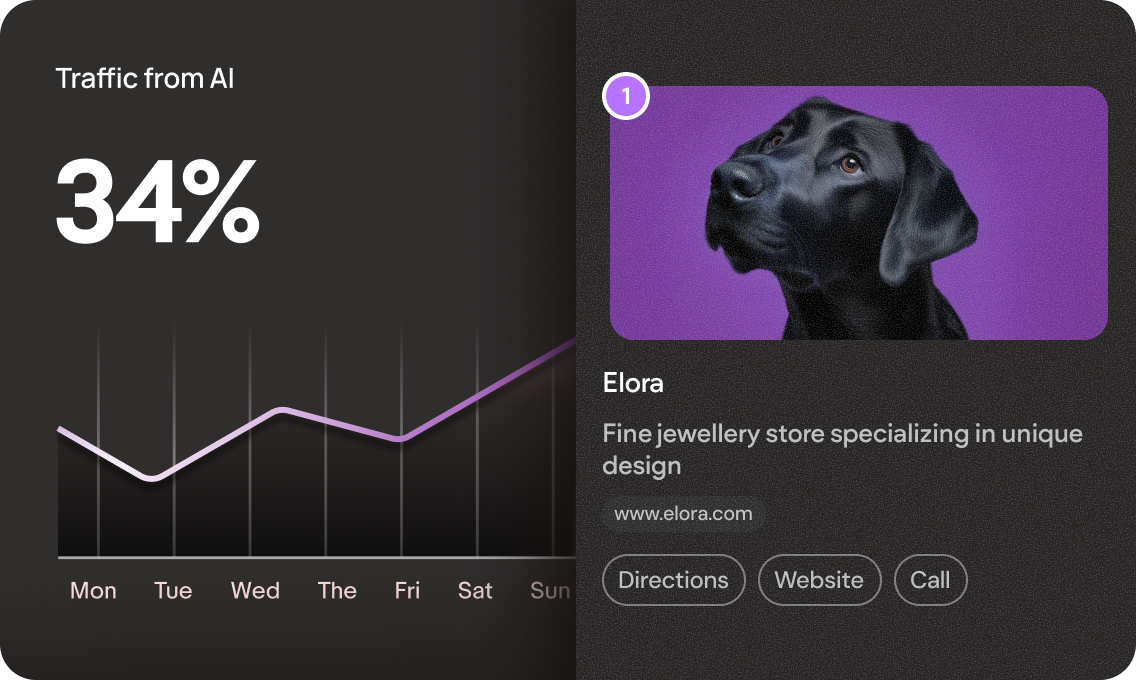Tap the Call button
The width and height of the screenshot is (1136, 680).
[930, 580]
